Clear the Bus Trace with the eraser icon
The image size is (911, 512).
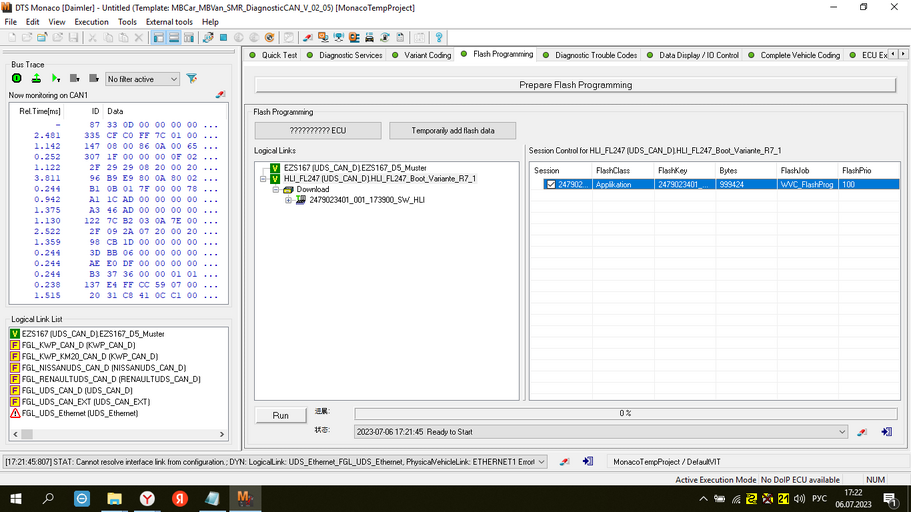[x=220, y=94]
